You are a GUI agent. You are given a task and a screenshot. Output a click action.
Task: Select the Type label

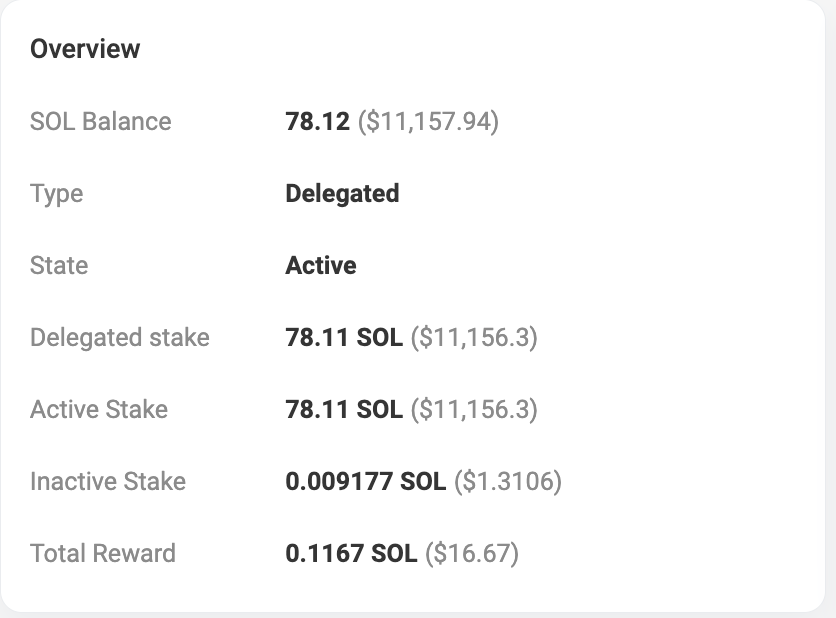click(x=57, y=194)
